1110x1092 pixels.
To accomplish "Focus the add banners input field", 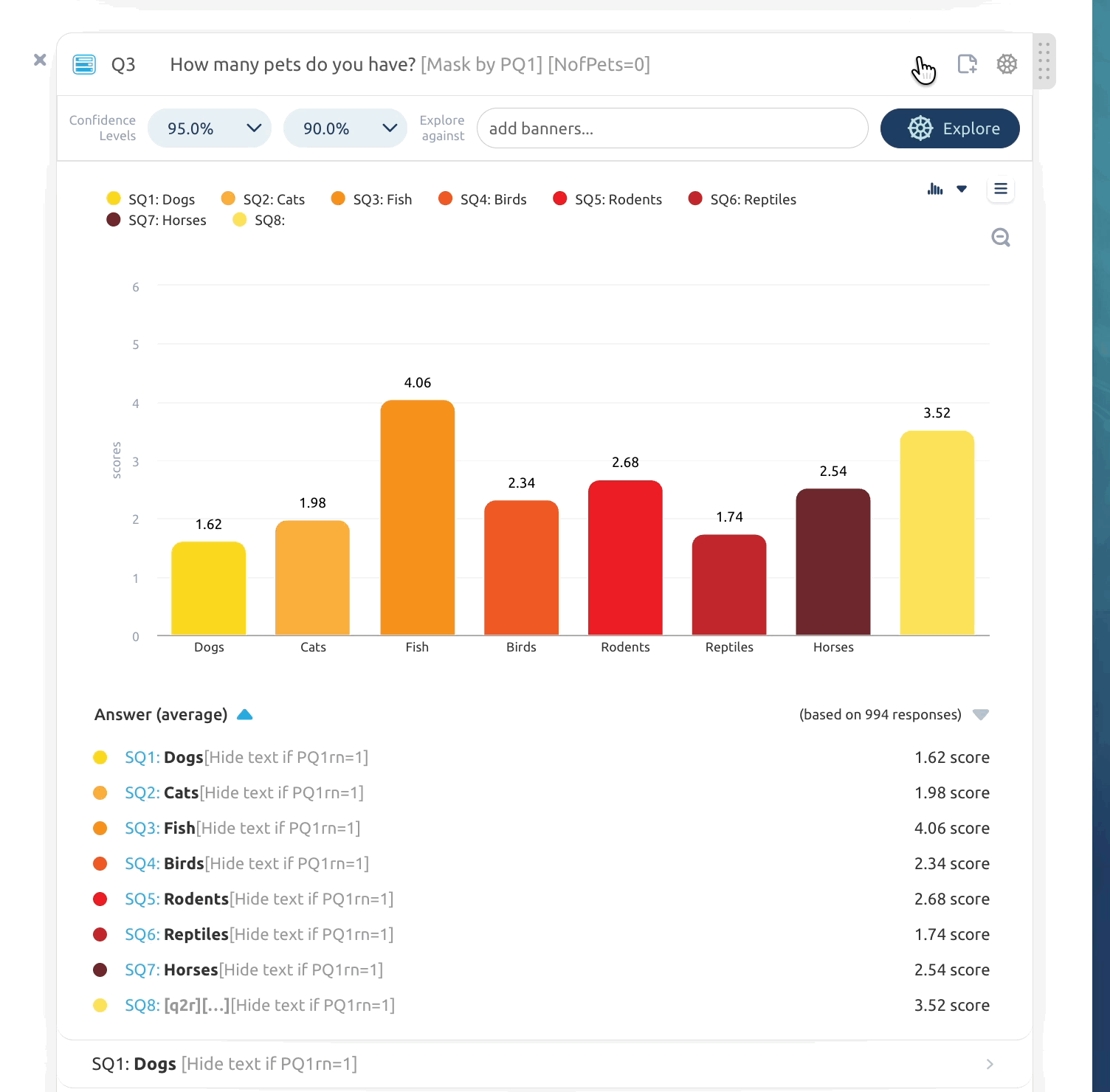I will click(x=672, y=128).
